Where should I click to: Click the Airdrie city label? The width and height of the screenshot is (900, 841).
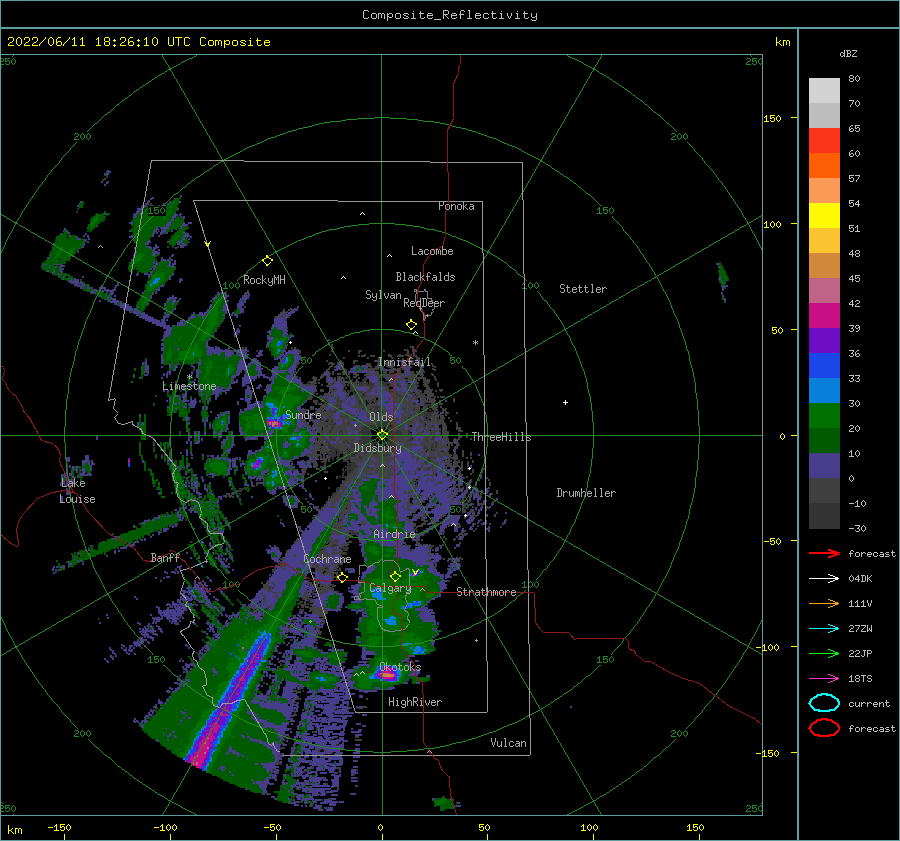394,534
